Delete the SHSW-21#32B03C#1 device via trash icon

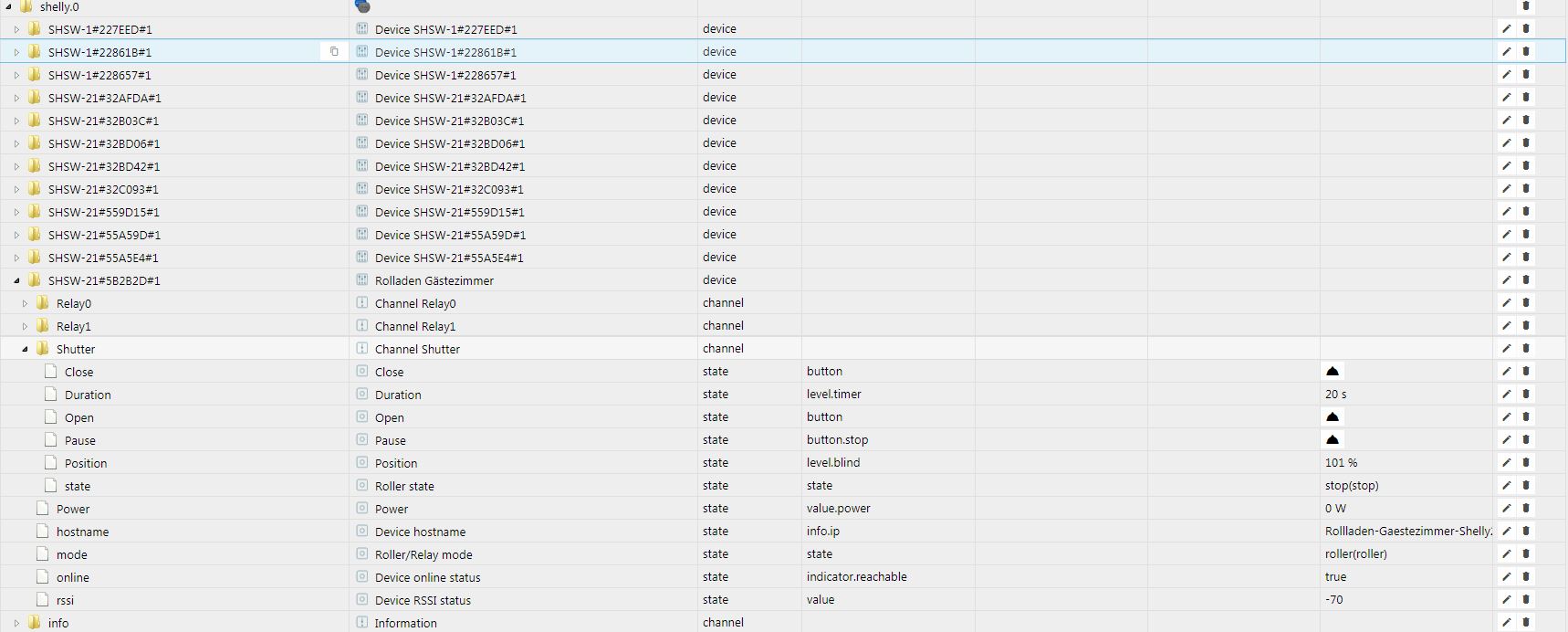coord(1525,121)
